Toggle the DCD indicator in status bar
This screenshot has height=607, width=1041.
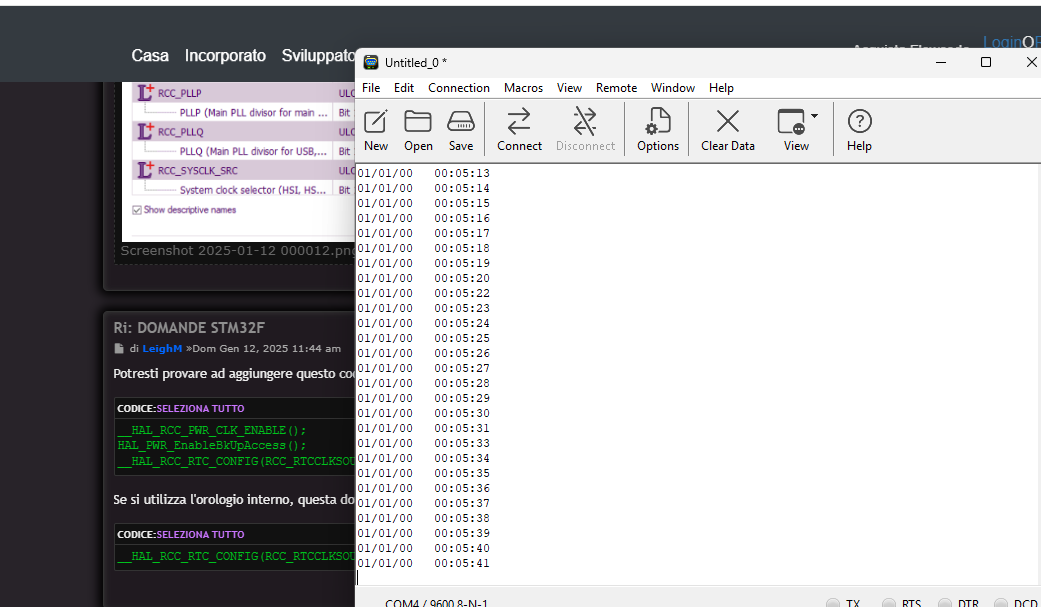pyautogui.click(x=1001, y=603)
